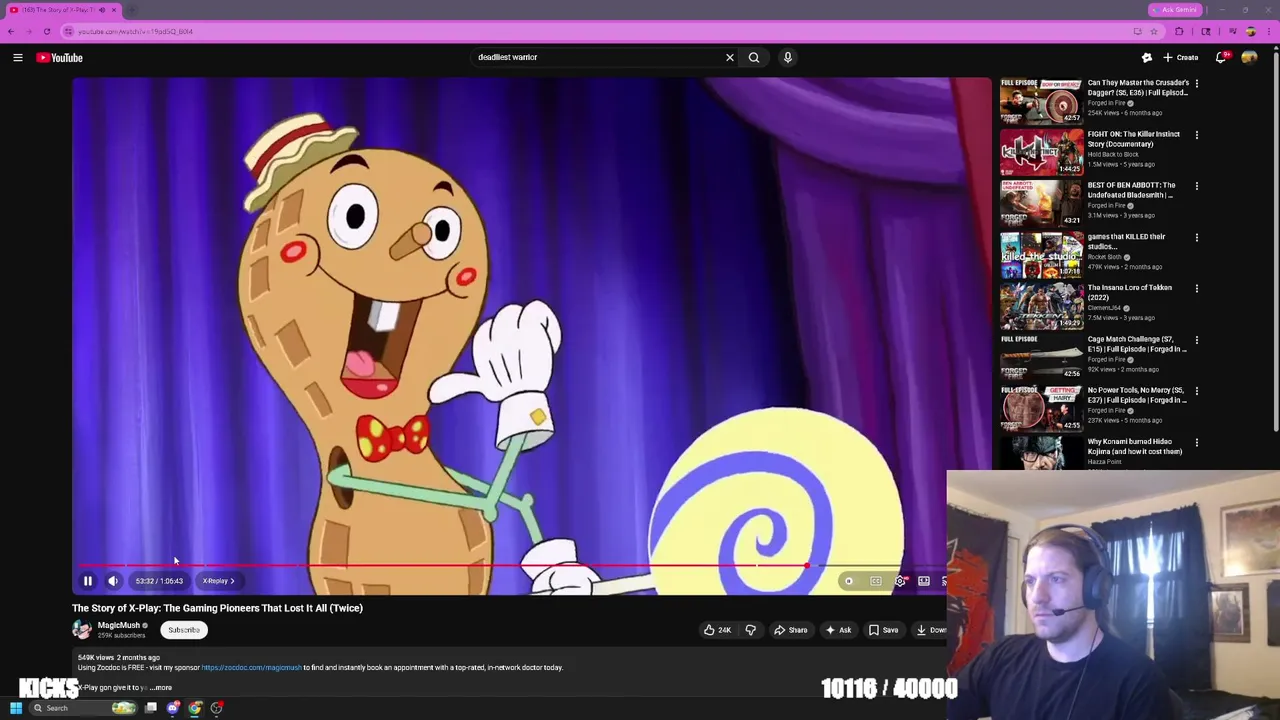Dislike the video
Screen dimensions: 1280x720
pyautogui.click(x=751, y=630)
